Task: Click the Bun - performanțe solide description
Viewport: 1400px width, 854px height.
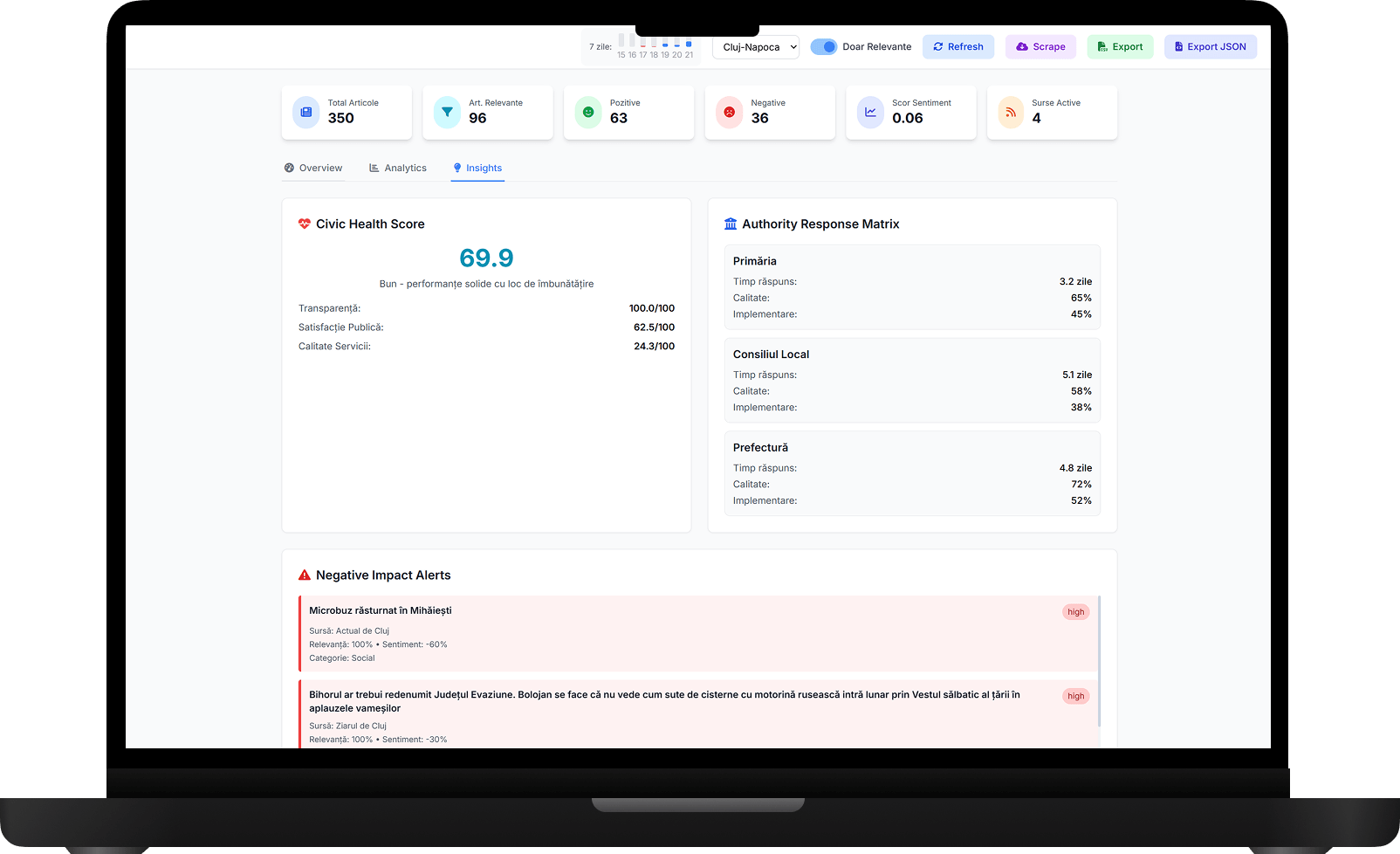Action: pyautogui.click(x=486, y=284)
